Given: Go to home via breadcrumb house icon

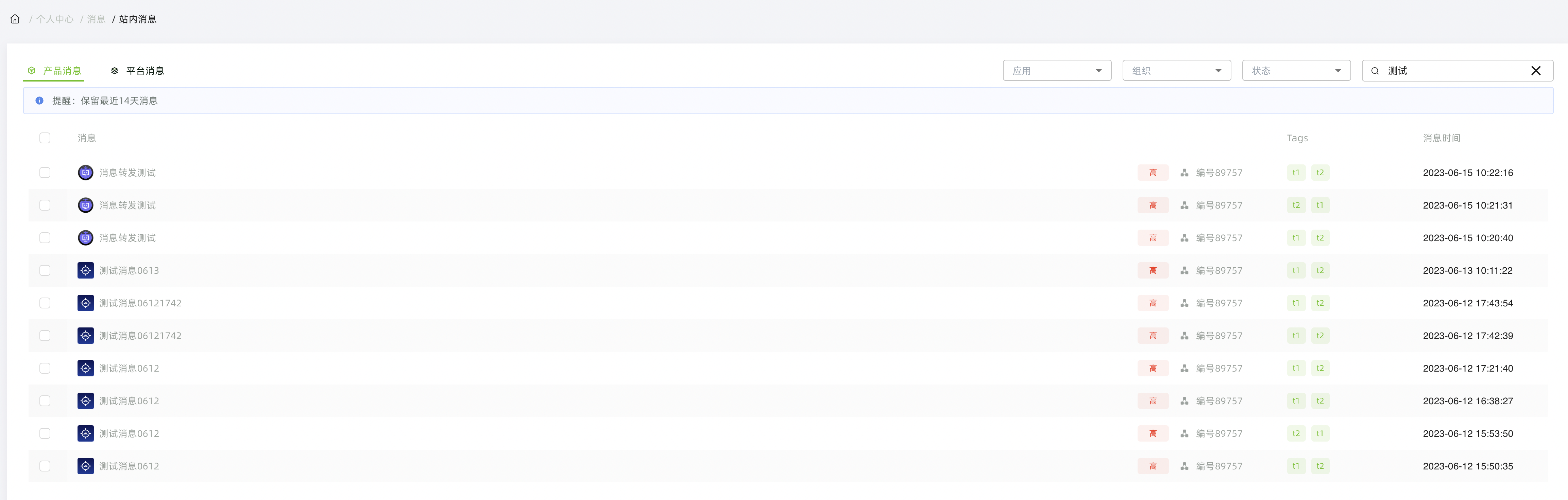Looking at the screenshot, I should pos(15,19).
